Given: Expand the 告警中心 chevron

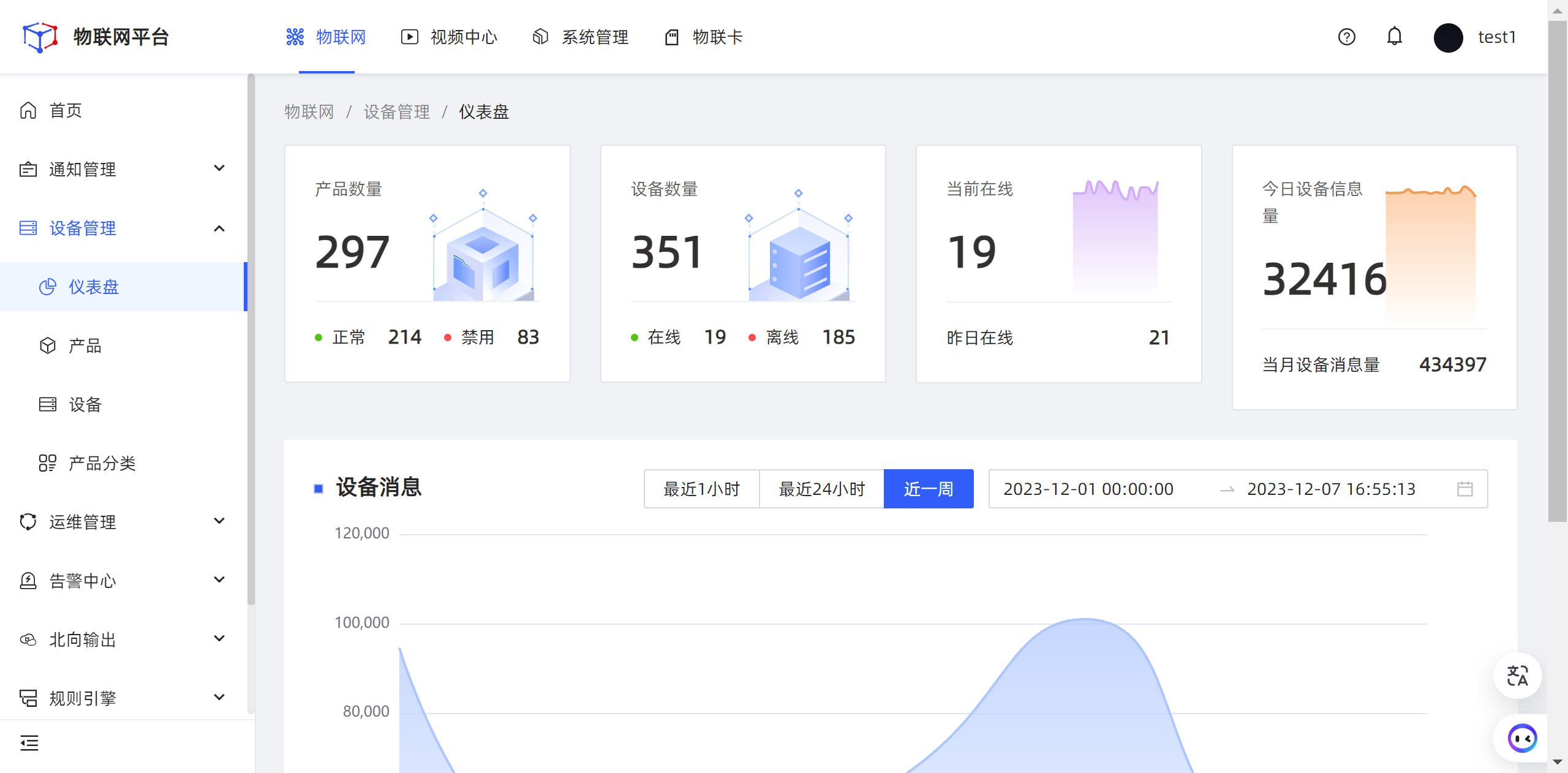Looking at the screenshot, I should point(219,579).
